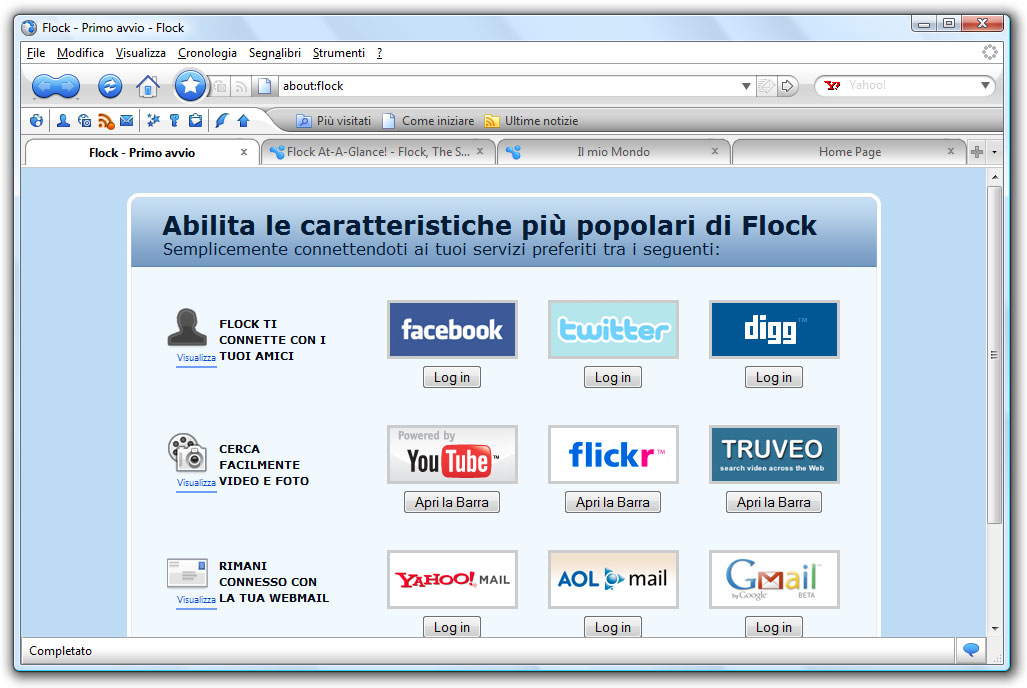Click Apri la Barra under Flickr
The image size is (1027, 688).
pos(613,503)
